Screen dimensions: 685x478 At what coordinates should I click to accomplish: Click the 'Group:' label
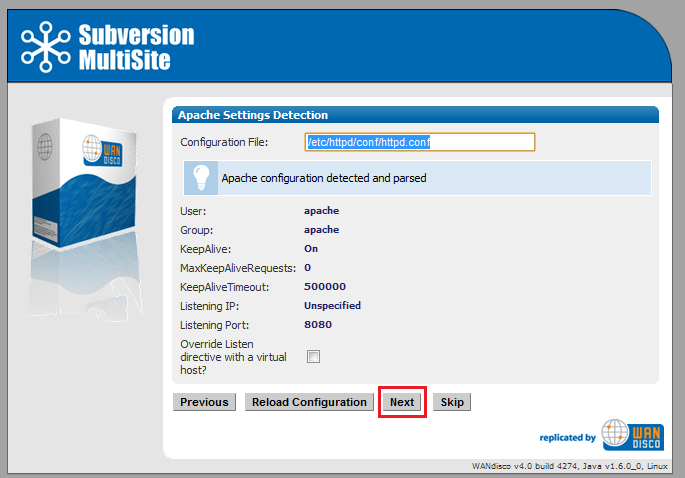click(197, 230)
